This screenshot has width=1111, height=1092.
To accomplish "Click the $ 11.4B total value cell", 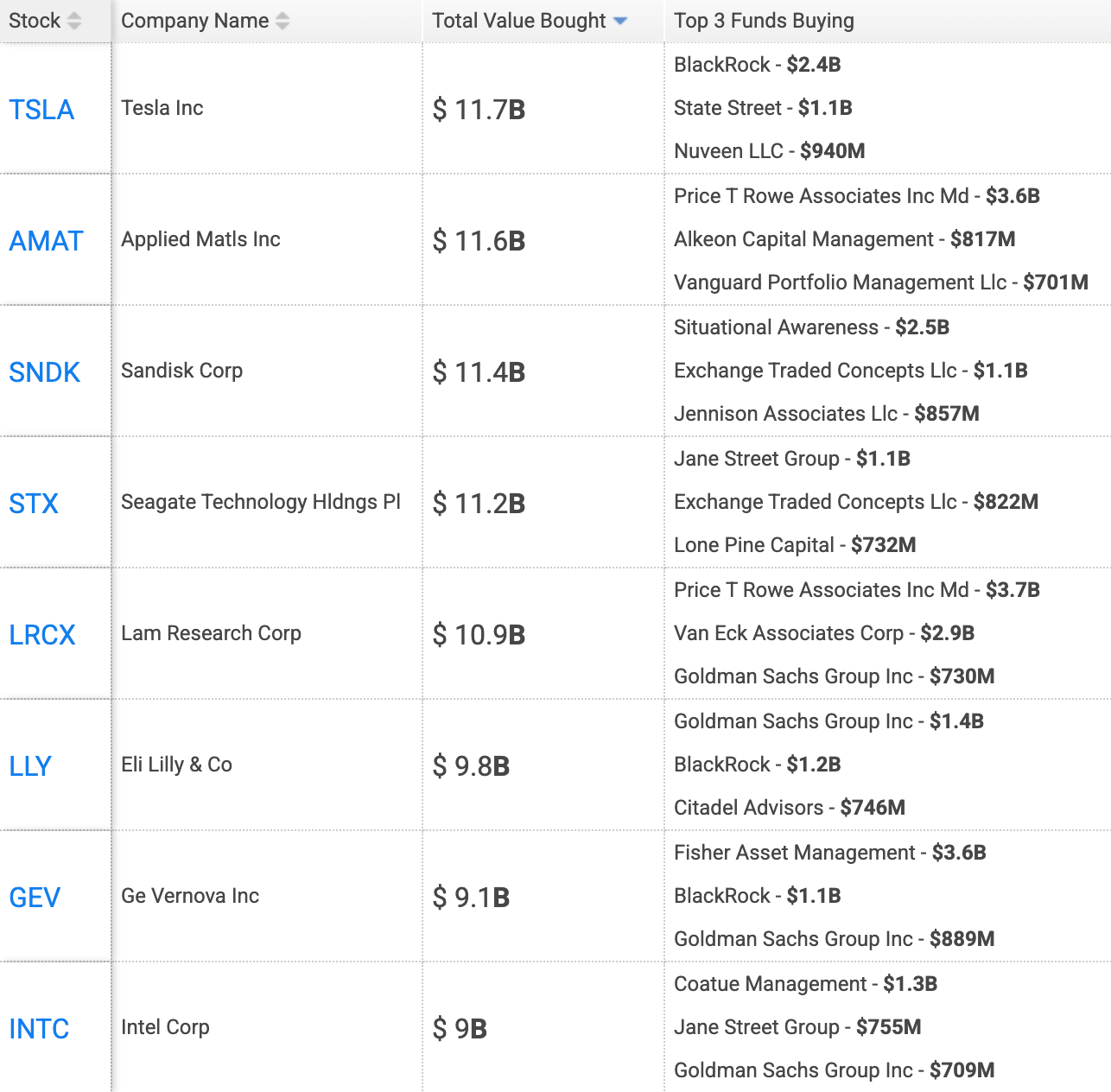I will [479, 372].
